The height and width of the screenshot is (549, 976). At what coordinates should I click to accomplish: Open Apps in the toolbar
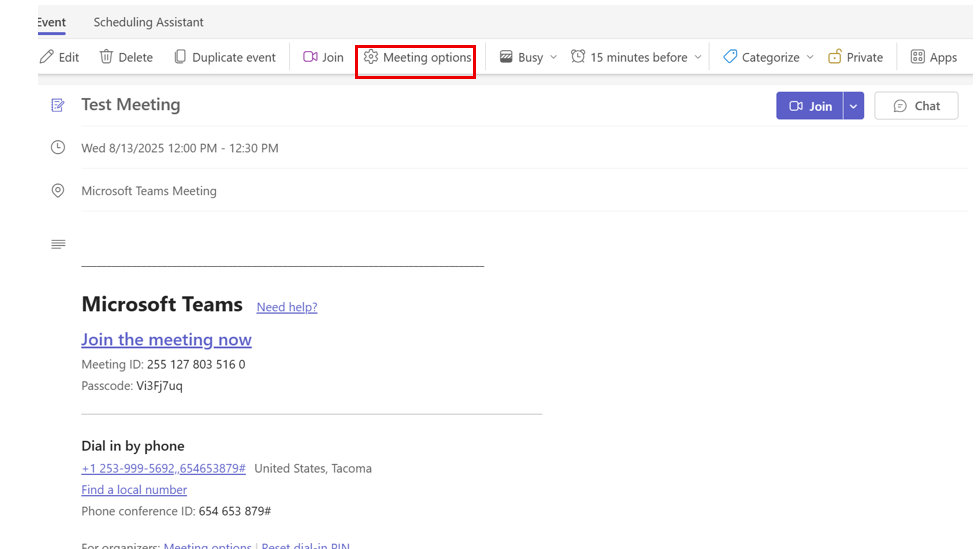[934, 57]
